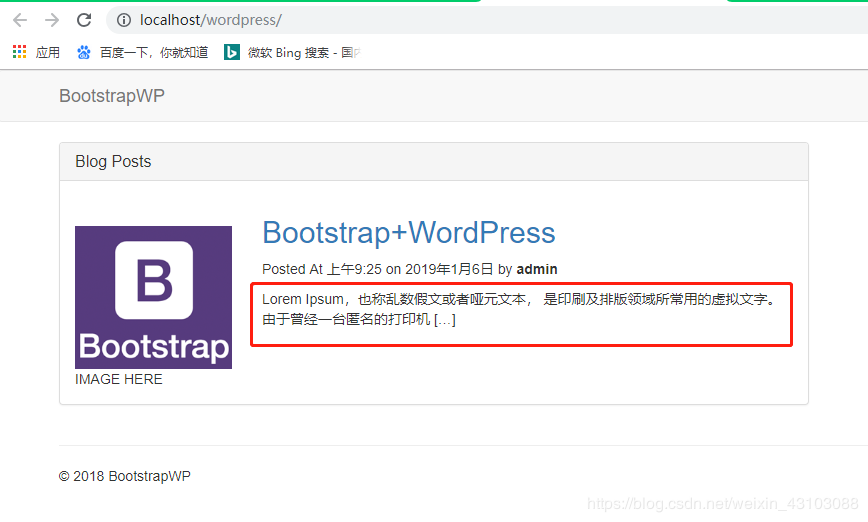The image size is (868, 522).
Task: Open the BootstrapWP navbar brand link
Action: 112,96
